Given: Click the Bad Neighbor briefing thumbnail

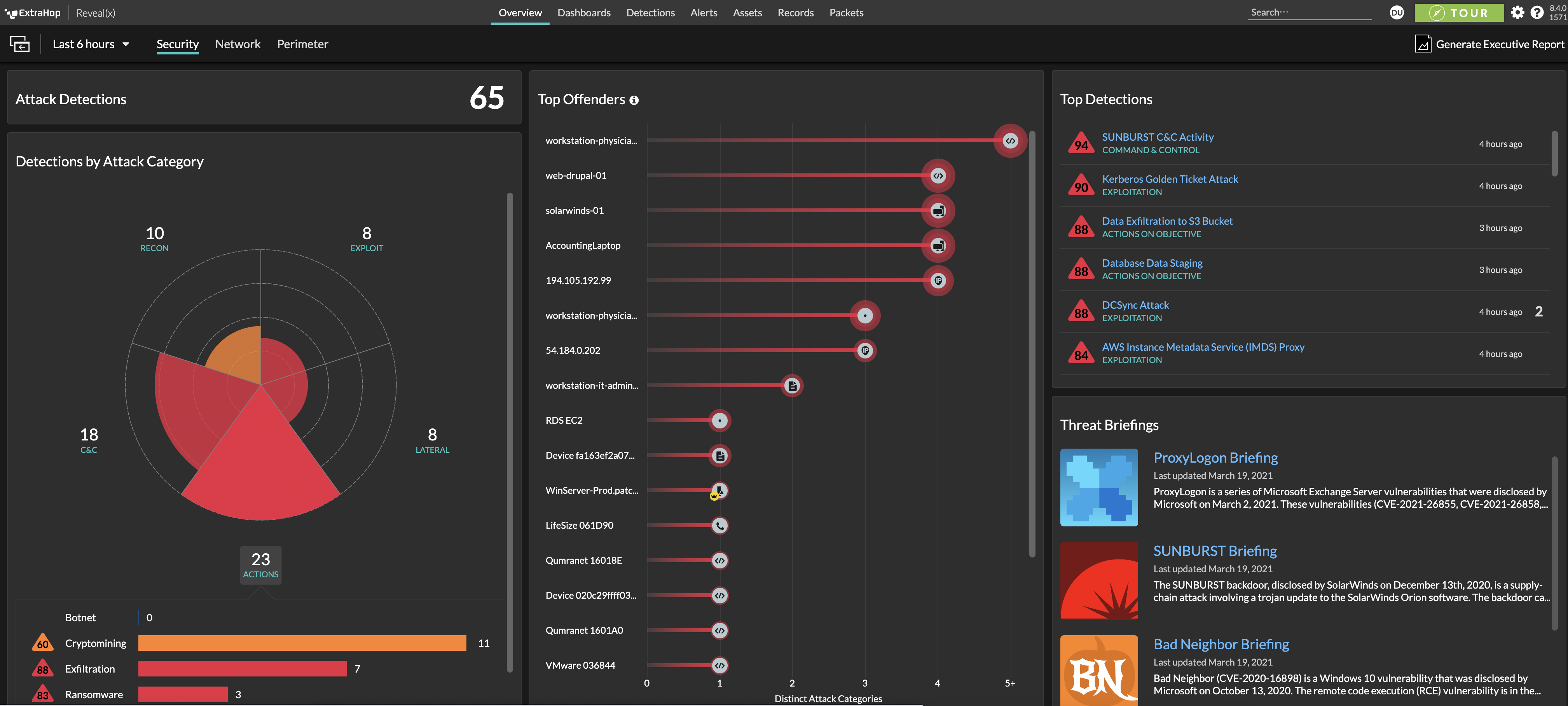Looking at the screenshot, I should click(x=1099, y=671).
